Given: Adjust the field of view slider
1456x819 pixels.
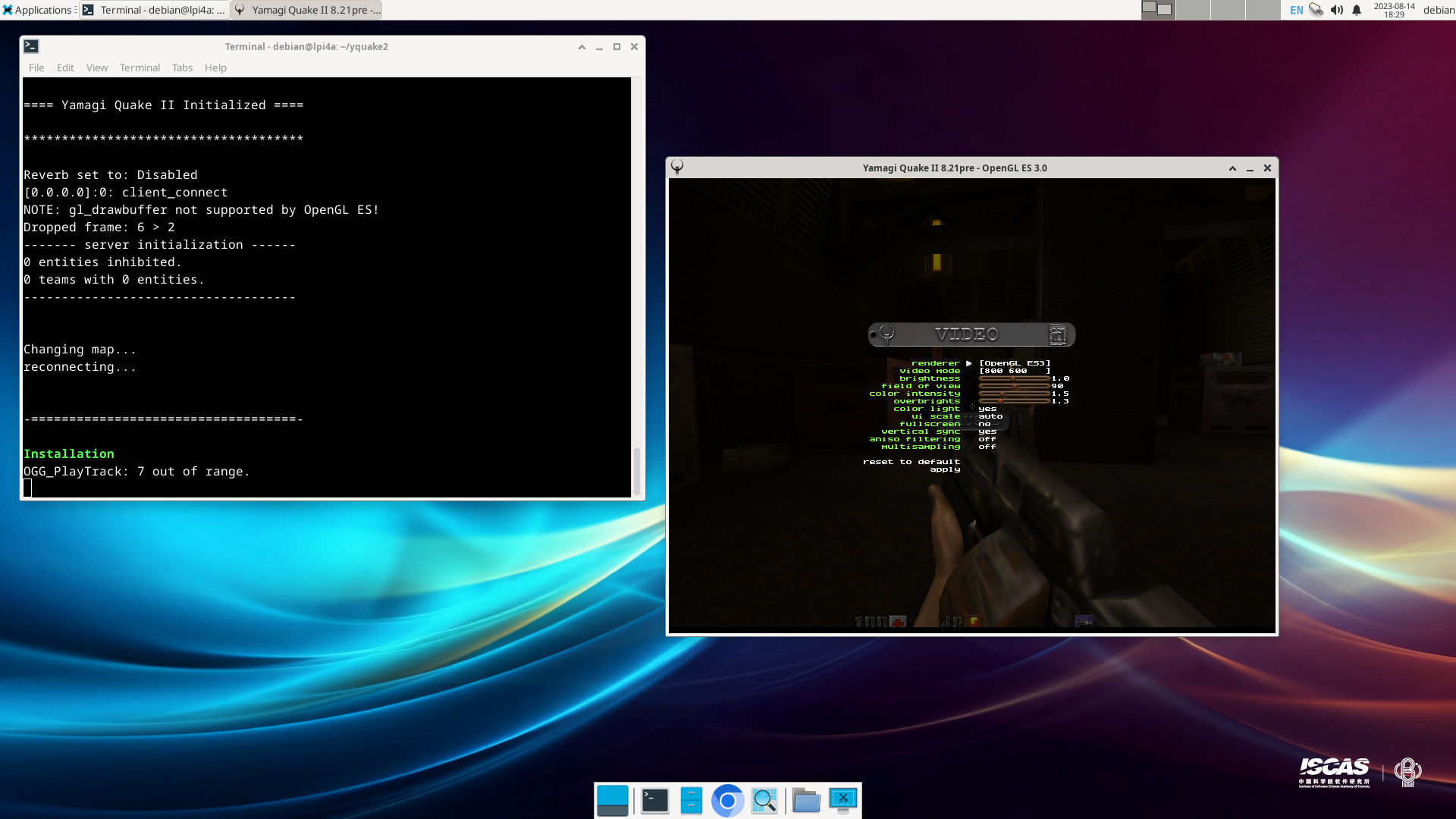Looking at the screenshot, I should [x=1014, y=386].
